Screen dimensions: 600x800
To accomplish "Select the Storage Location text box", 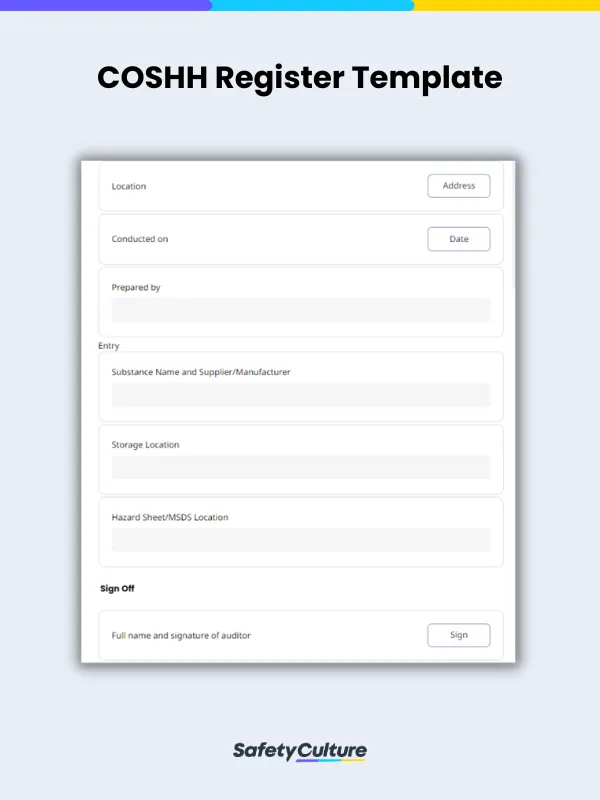I will pos(301,467).
